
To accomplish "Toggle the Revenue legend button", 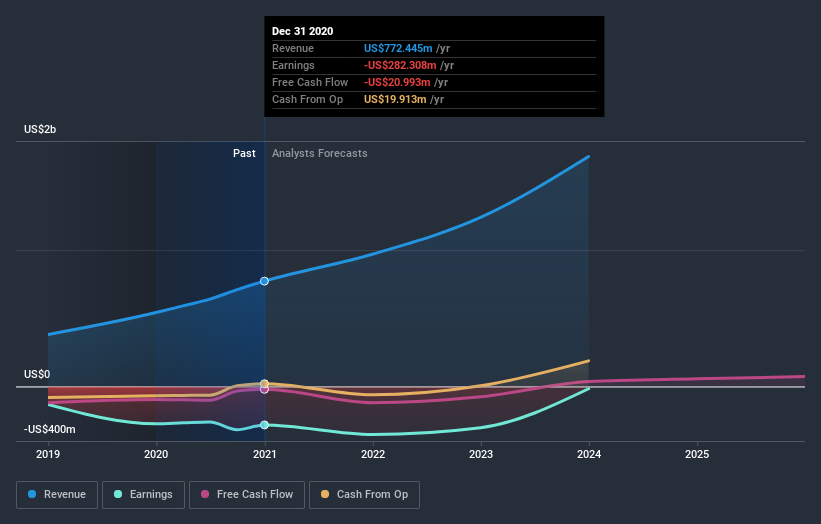I will pyautogui.click(x=57, y=495).
